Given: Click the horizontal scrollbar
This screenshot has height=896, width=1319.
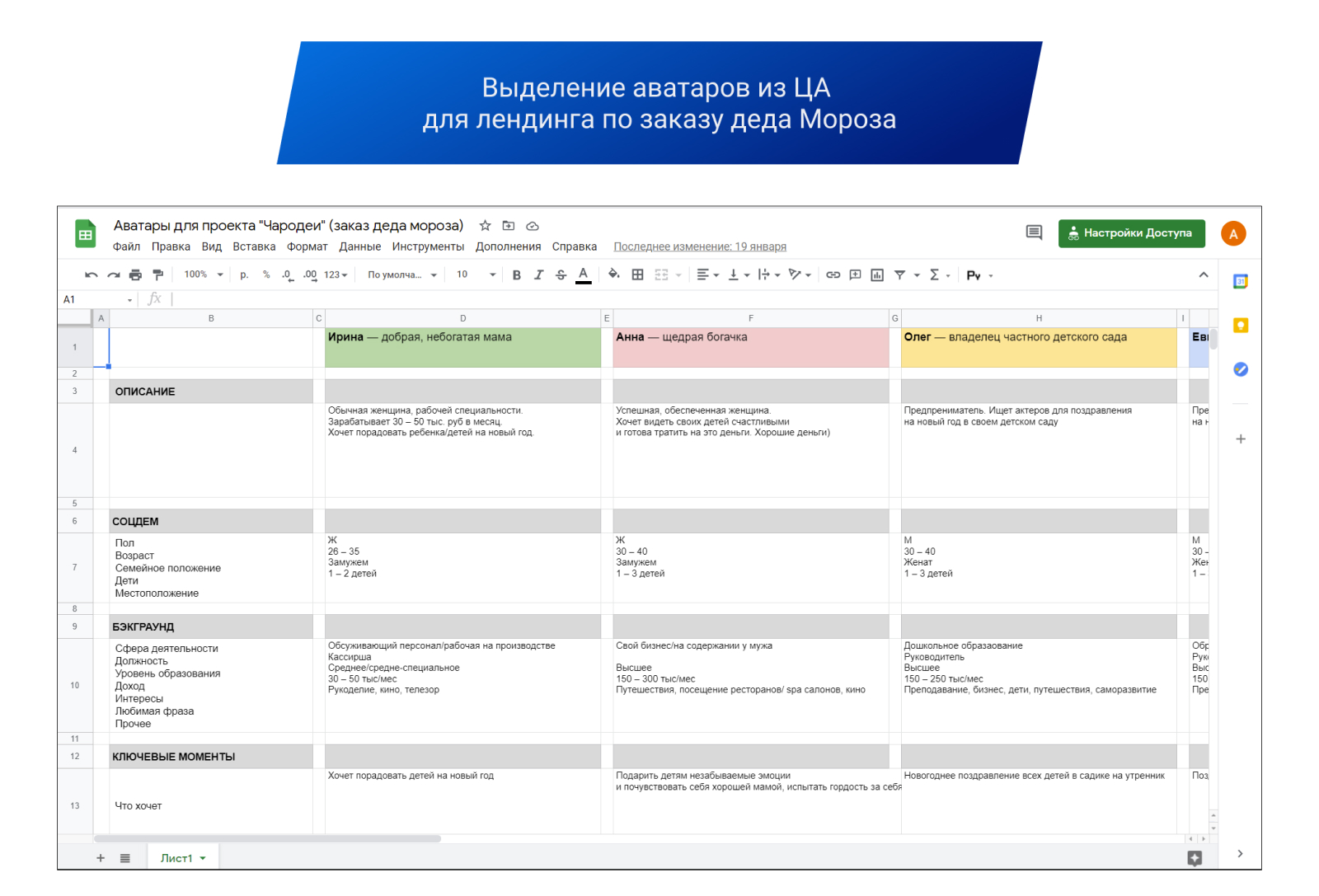Looking at the screenshot, I should pyautogui.click(x=268, y=839).
